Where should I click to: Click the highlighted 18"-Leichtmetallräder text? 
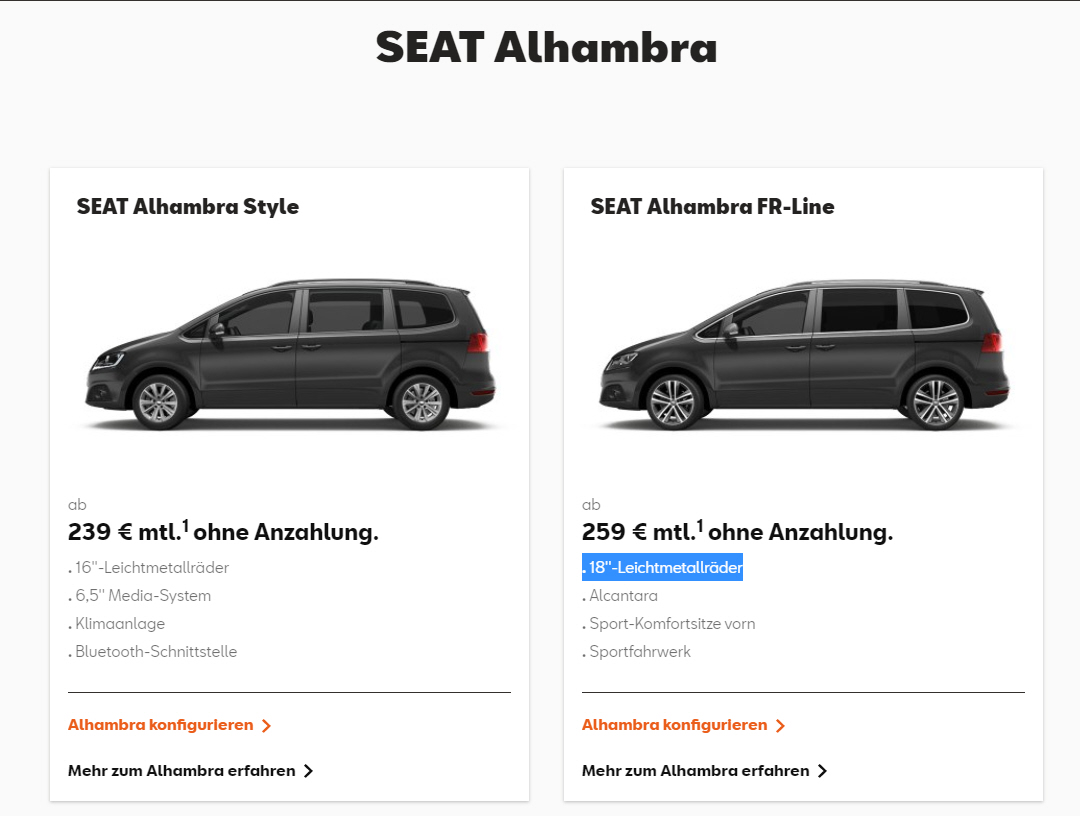pos(663,567)
